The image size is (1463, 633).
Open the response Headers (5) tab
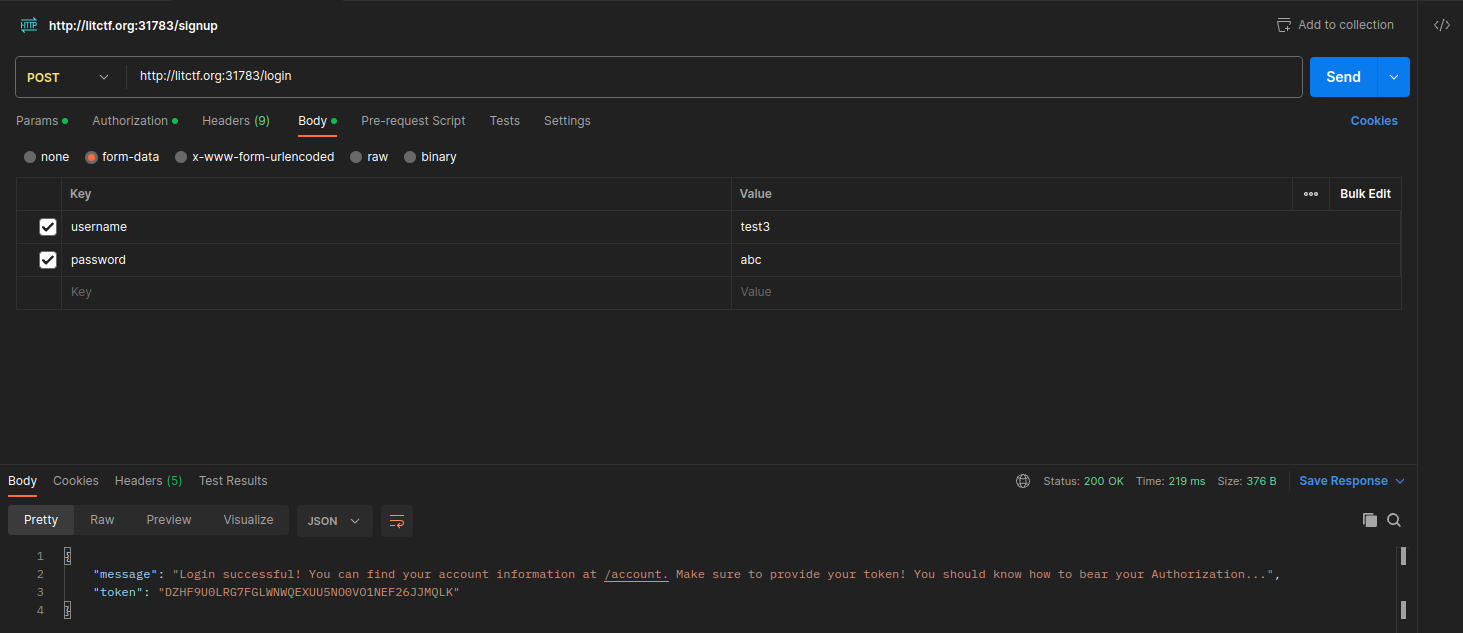tap(148, 481)
